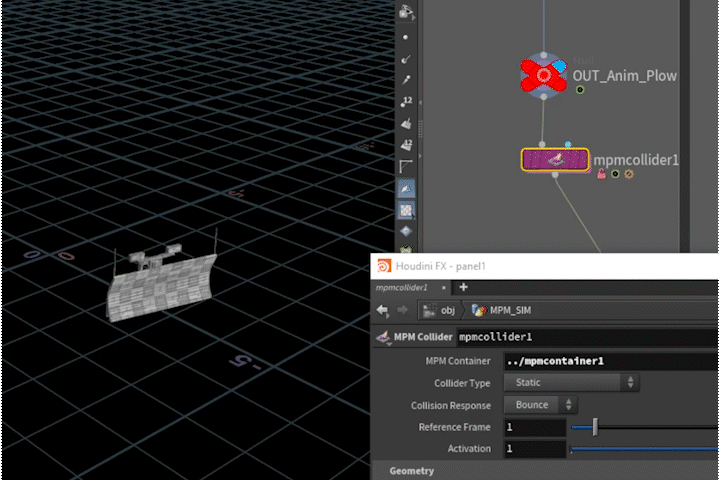The image size is (720, 480).
Task: Click the mpmcollider1 node name label
Action: (636, 160)
